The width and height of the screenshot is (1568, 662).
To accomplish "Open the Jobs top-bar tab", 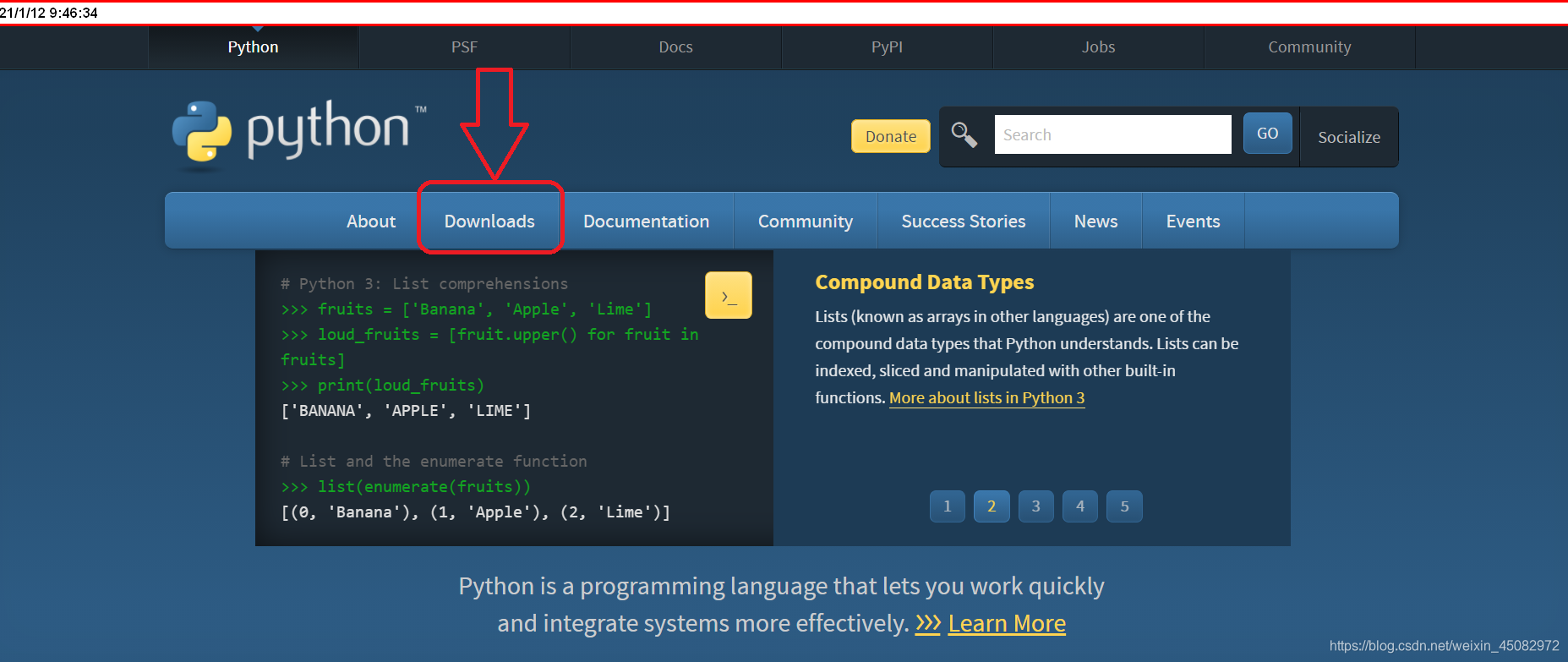I will tap(1098, 47).
